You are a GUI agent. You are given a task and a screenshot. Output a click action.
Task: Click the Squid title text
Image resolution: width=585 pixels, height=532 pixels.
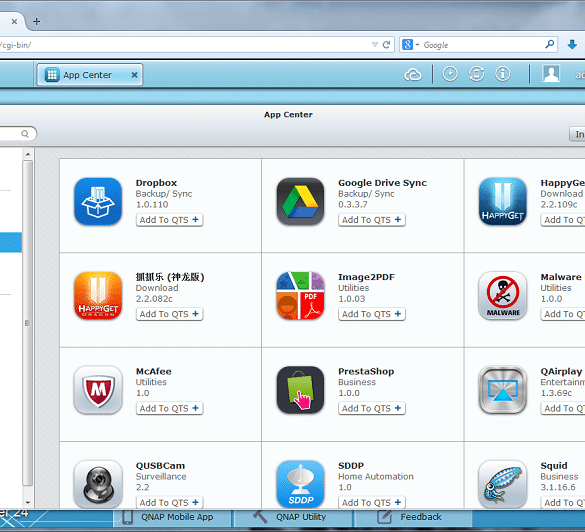tap(554, 466)
